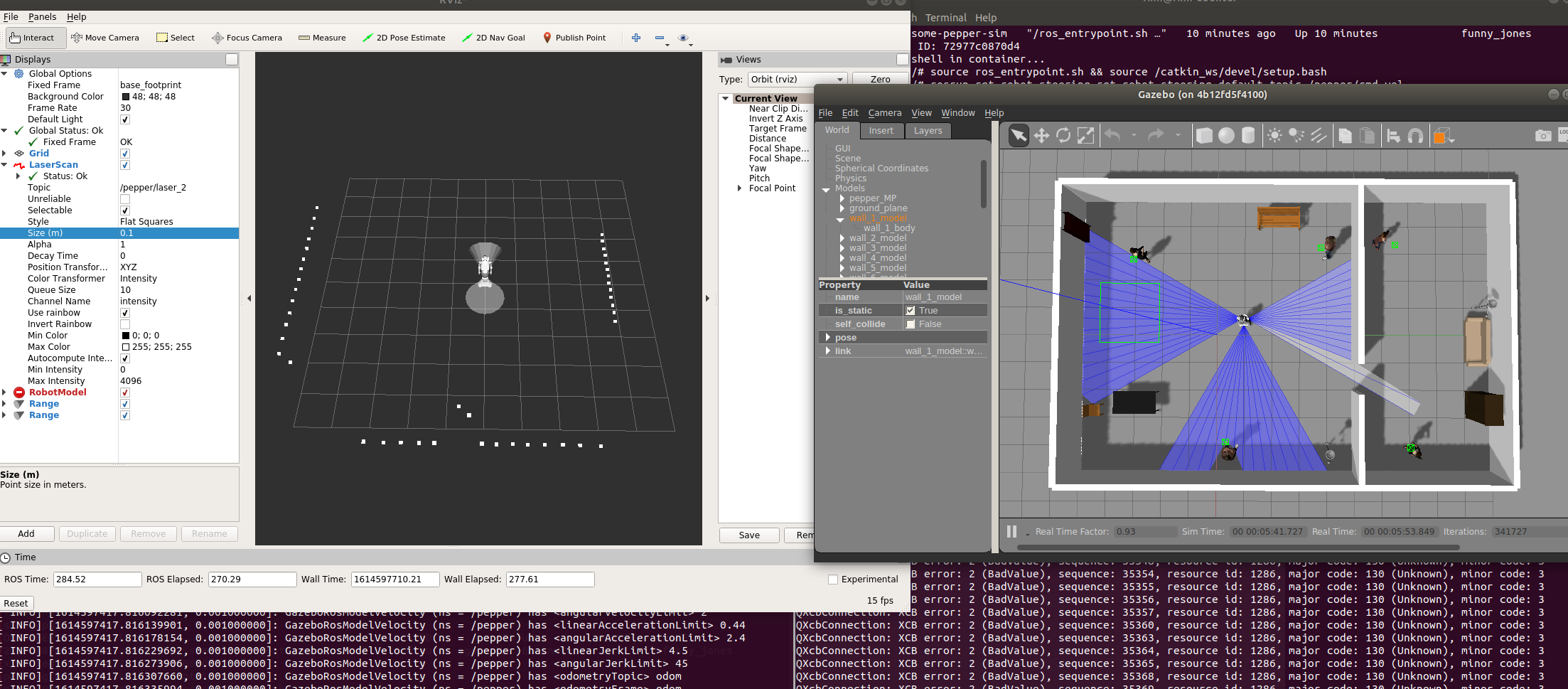Insert a cylinder shape in Gazebo
1568x689 pixels.
click(x=1248, y=135)
